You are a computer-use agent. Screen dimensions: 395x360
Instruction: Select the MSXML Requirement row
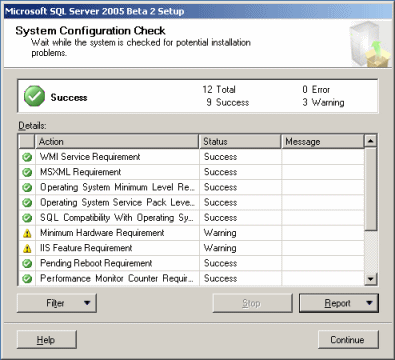191,172
